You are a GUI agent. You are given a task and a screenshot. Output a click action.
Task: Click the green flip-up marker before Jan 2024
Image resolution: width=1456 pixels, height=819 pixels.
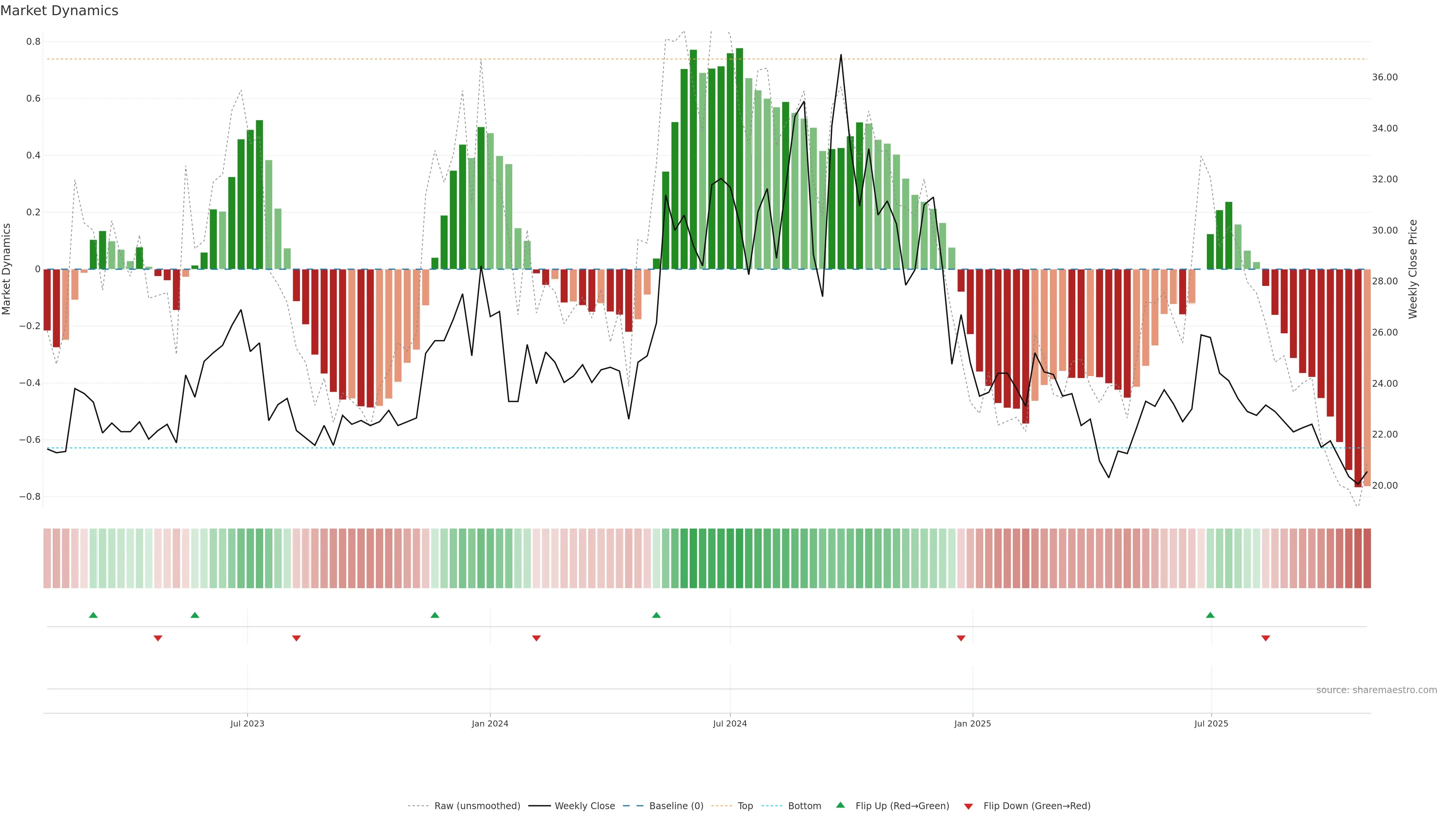(435, 615)
